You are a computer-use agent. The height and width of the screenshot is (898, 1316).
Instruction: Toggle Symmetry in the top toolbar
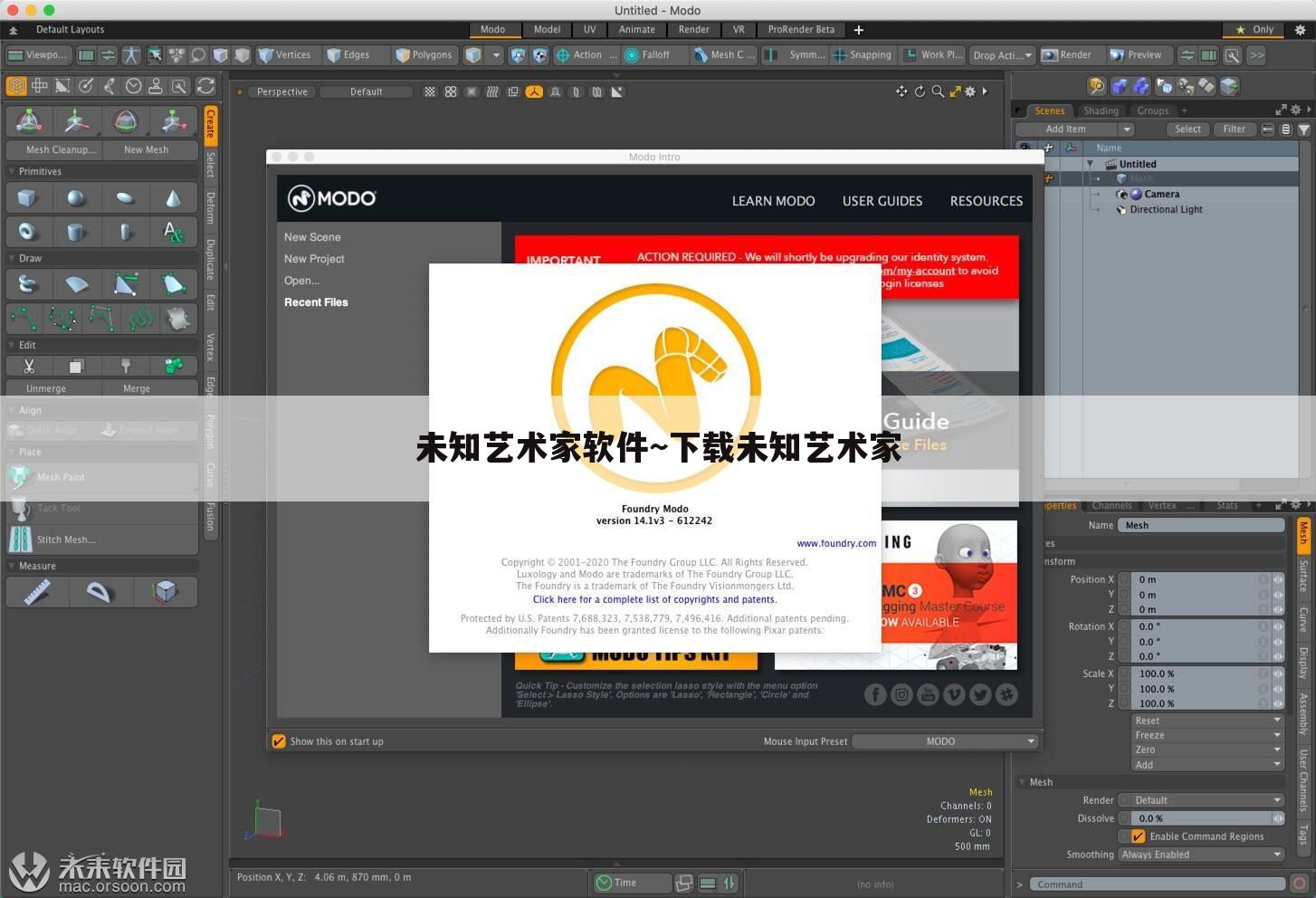point(796,55)
